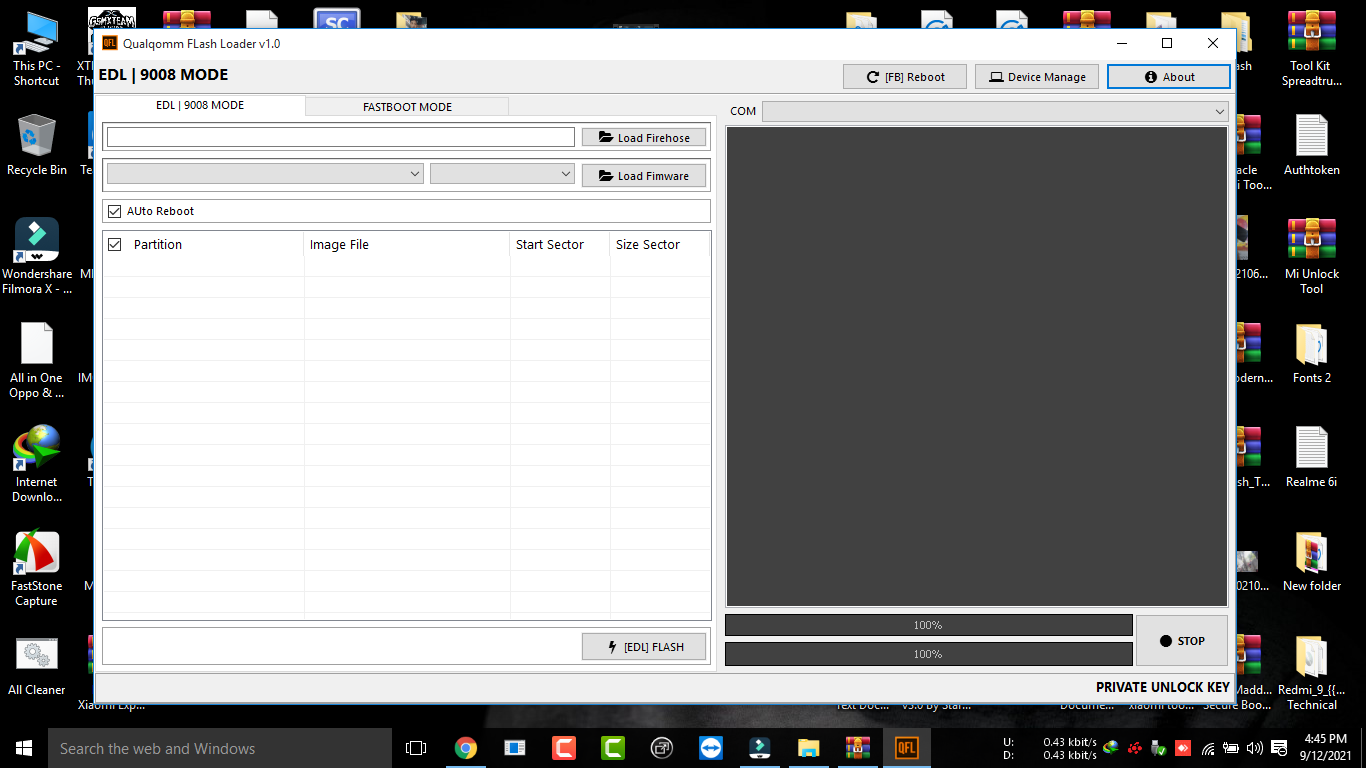Image resolution: width=1366 pixels, height=768 pixels.
Task: Select the Authtoken file on the desktop
Action: (1311, 145)
